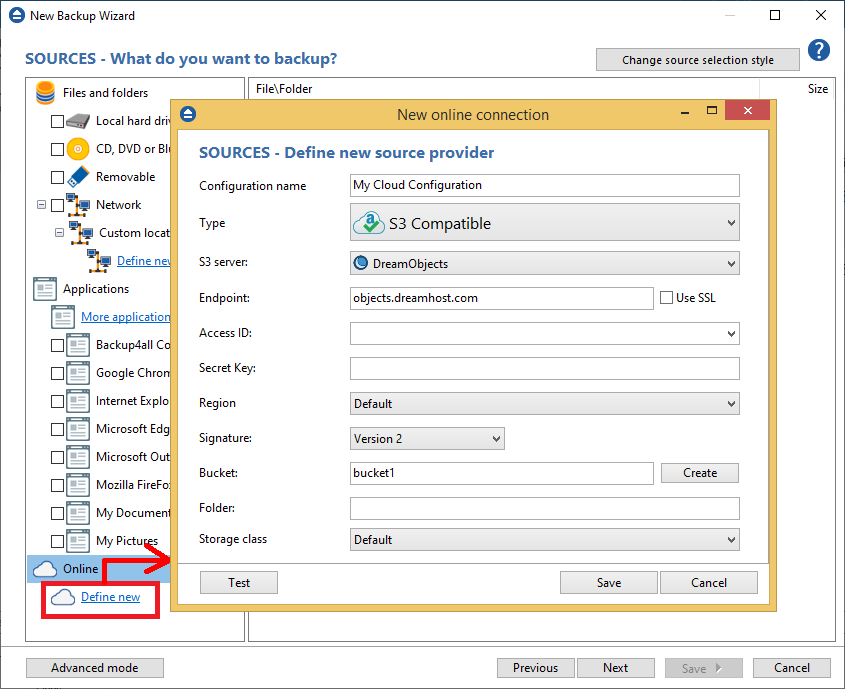Viewport: 845px width, 689px height.
Task: Click the Bucket field
Action: (502, 473)
